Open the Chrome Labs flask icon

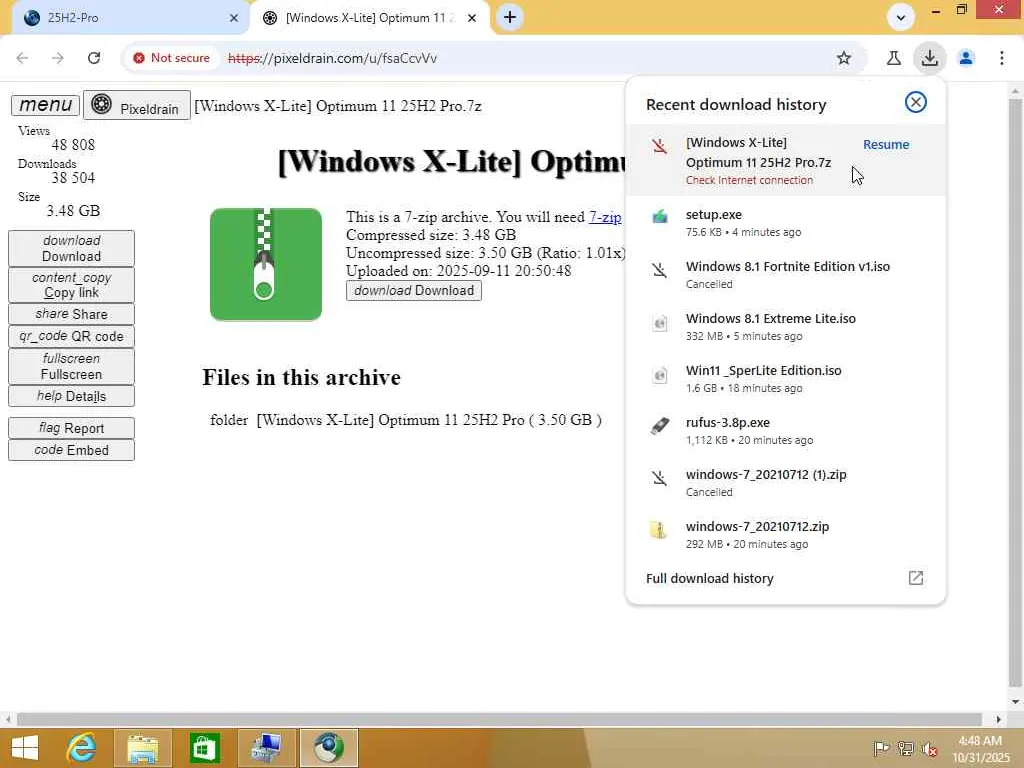(893, 58)
